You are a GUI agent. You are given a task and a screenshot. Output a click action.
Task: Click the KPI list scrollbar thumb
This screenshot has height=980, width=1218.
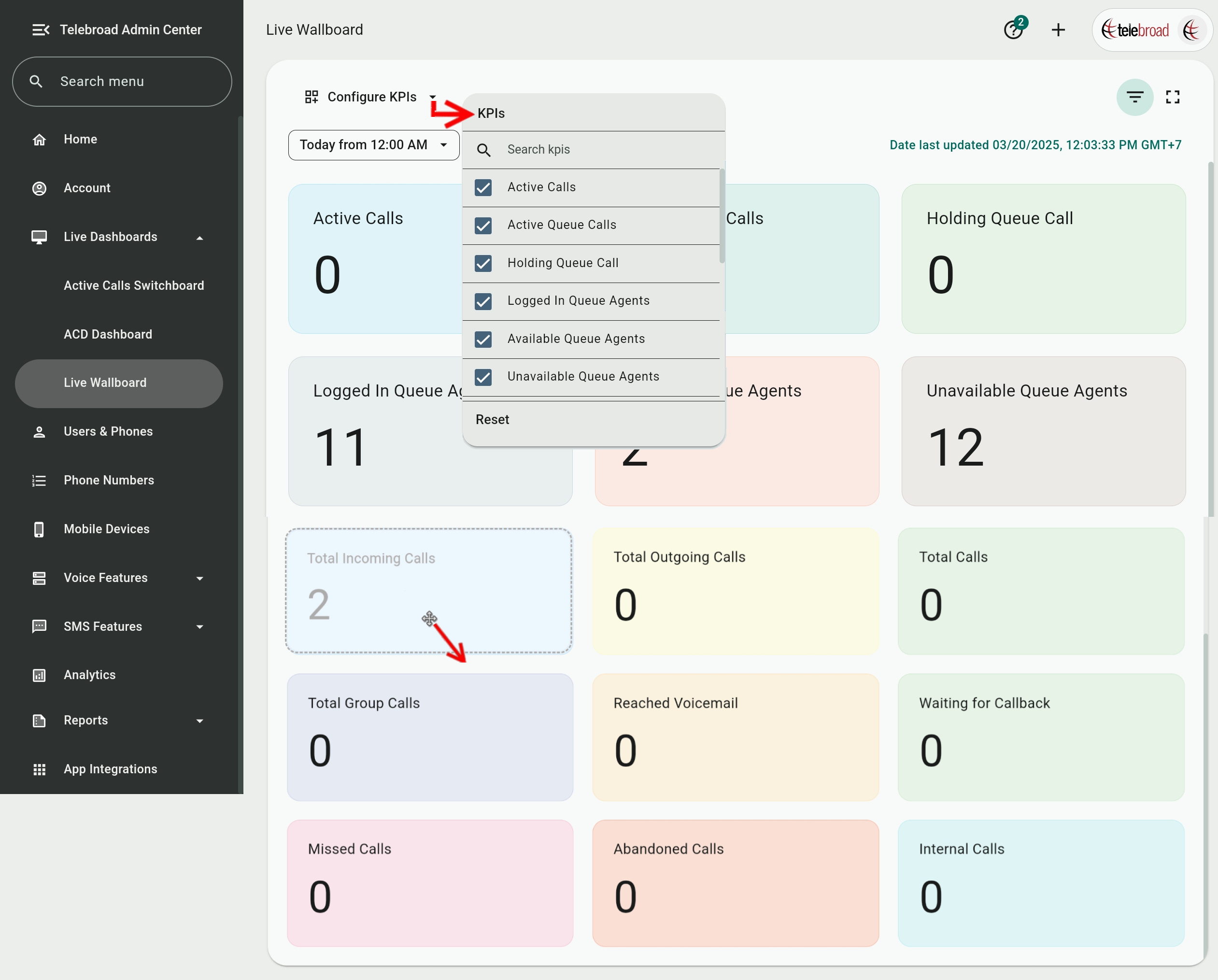[722, 216]
